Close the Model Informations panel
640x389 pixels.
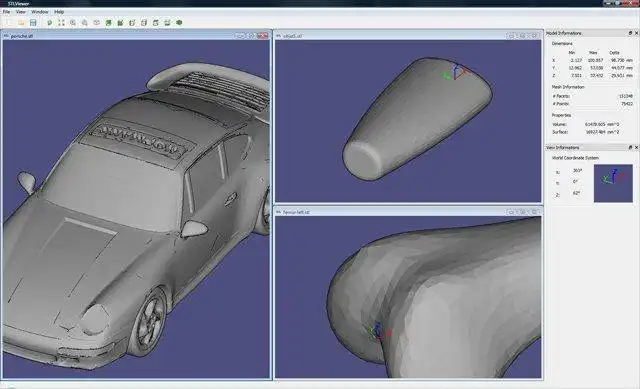[636, 33]
